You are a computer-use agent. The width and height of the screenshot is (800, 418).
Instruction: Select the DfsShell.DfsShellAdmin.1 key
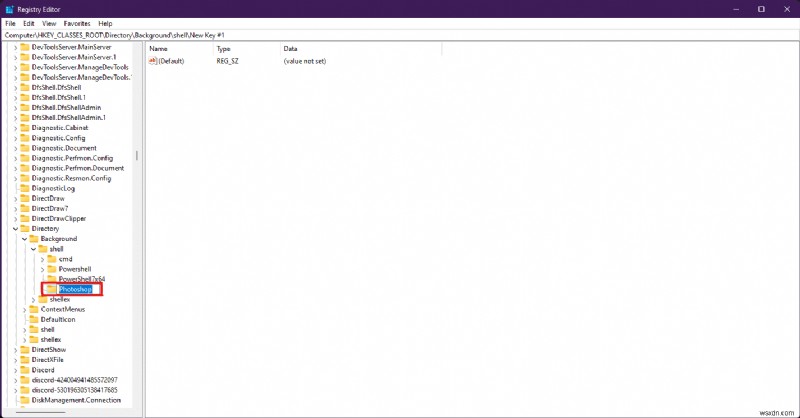pyautogui.click(x=69, y=117)
